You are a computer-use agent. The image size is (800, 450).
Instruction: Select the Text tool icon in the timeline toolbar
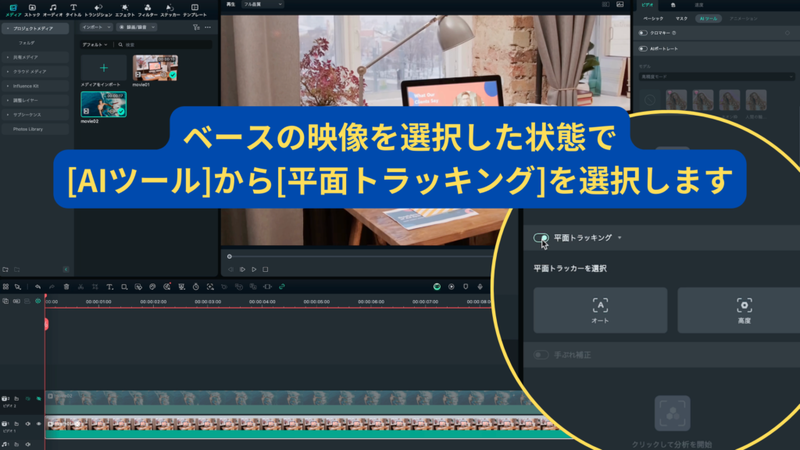tap(109, 287)
